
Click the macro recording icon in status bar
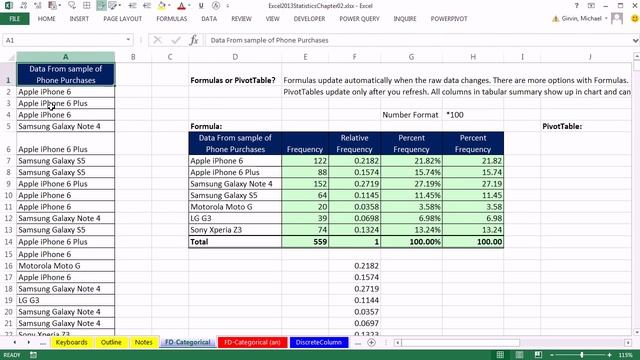(x=33, y=355)
